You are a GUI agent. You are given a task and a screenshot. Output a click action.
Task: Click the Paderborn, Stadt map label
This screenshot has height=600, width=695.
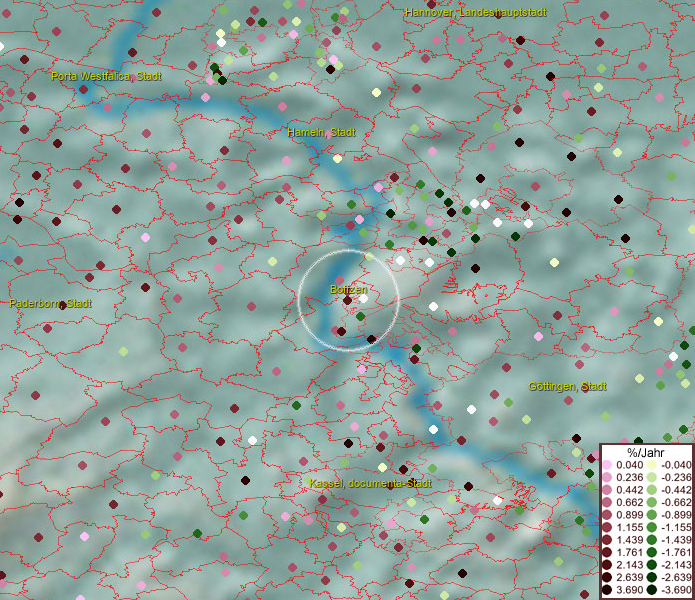51,303
